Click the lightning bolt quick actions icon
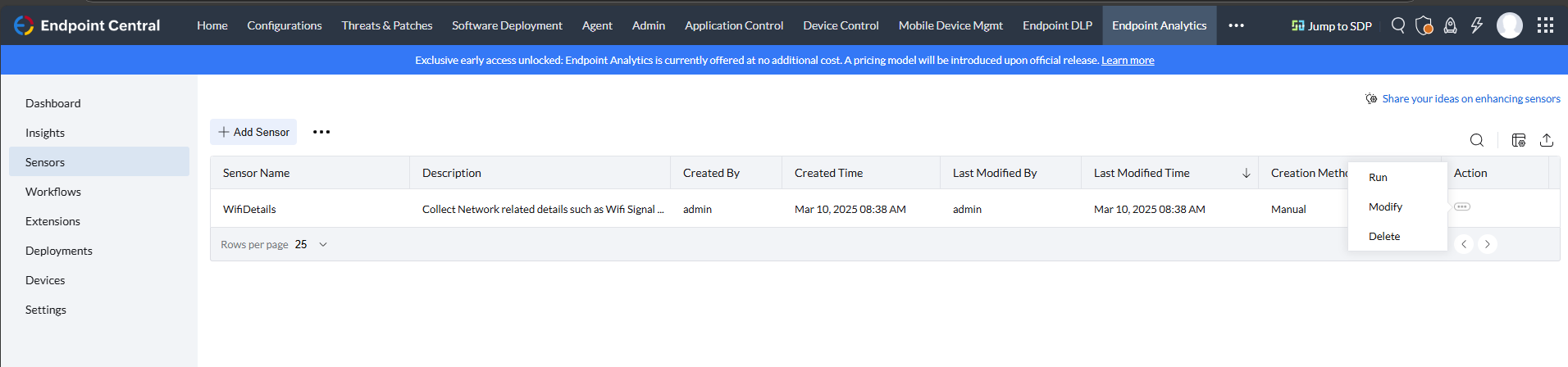 click(1477, 25)
